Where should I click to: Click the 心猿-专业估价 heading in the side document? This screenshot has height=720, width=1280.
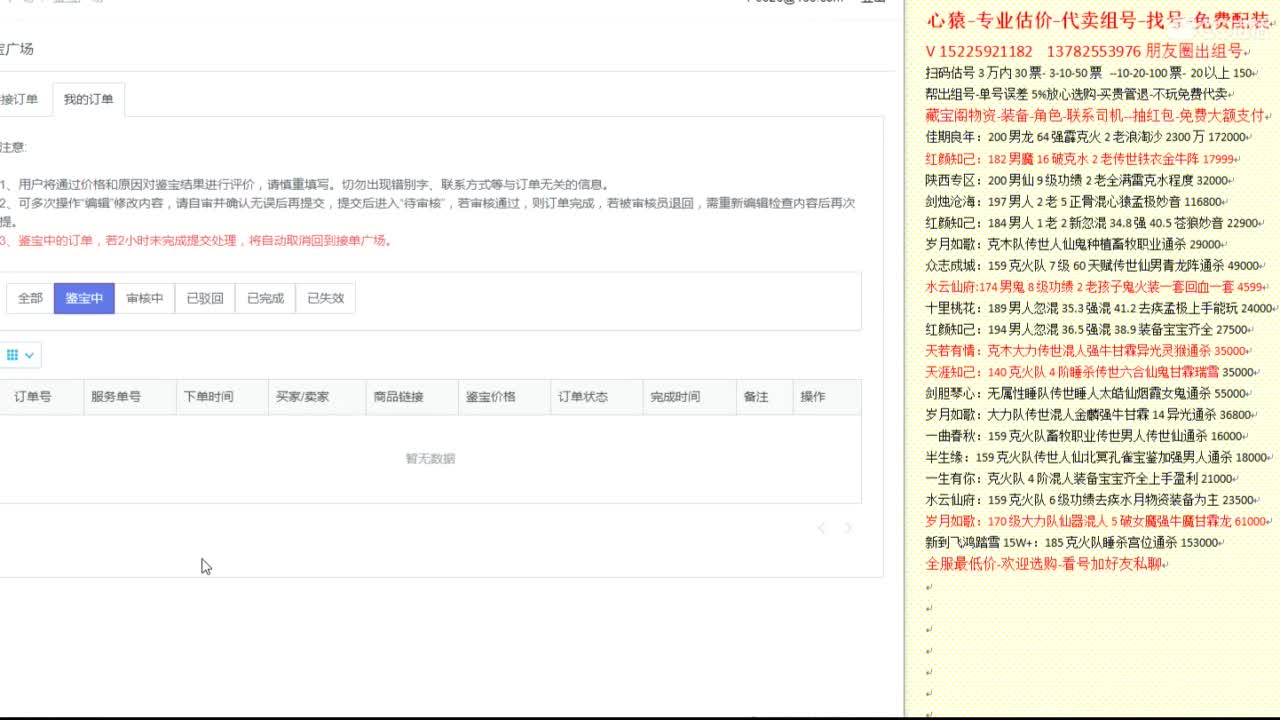click(x=1098, y=21)
